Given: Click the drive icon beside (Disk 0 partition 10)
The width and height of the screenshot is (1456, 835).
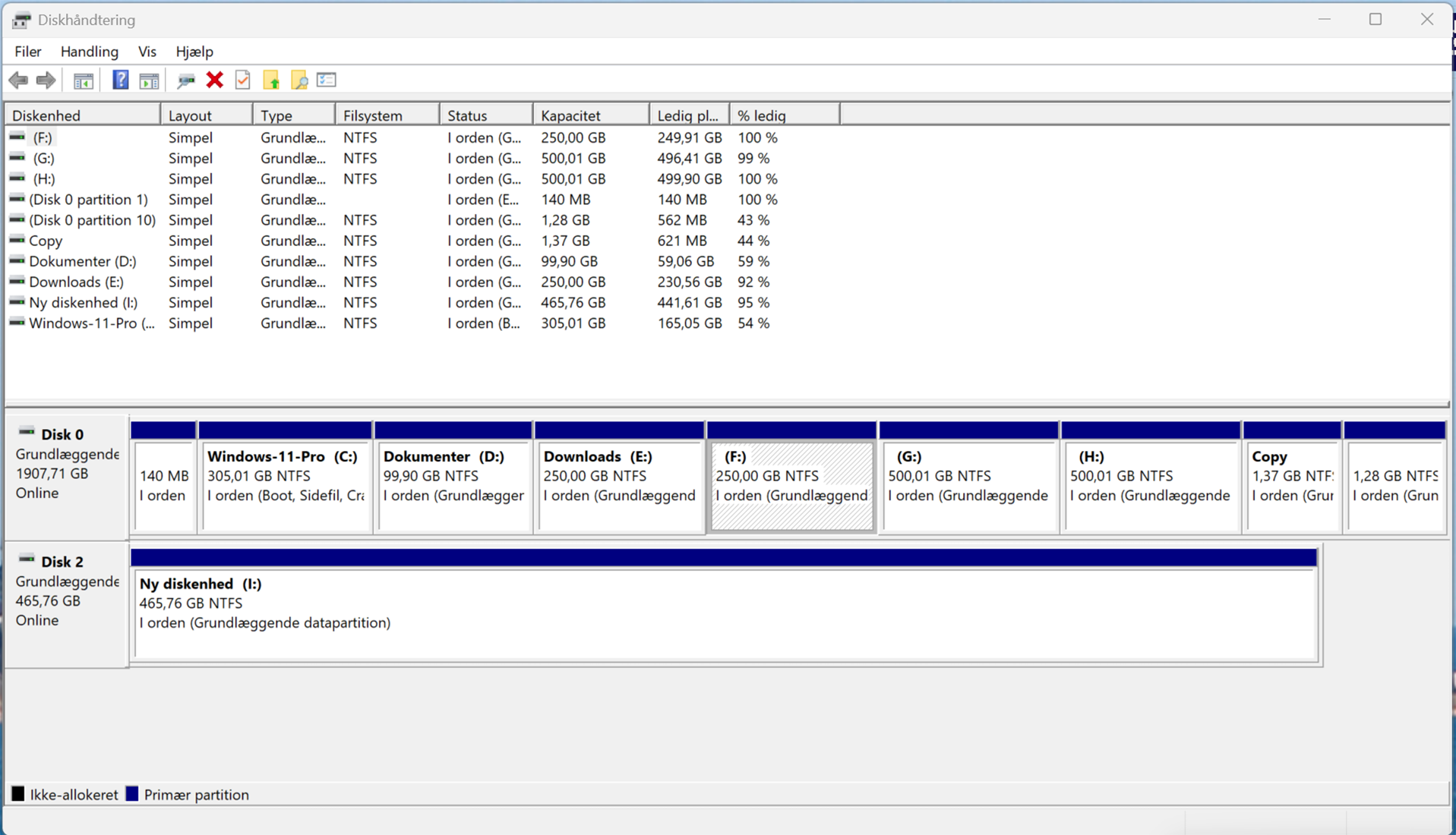Looking at the screenshot, I should point(17,219).
